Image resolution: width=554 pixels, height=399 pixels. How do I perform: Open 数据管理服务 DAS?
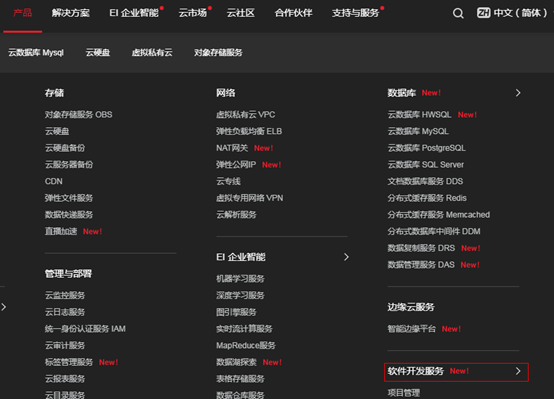click(x=421, y=265)
